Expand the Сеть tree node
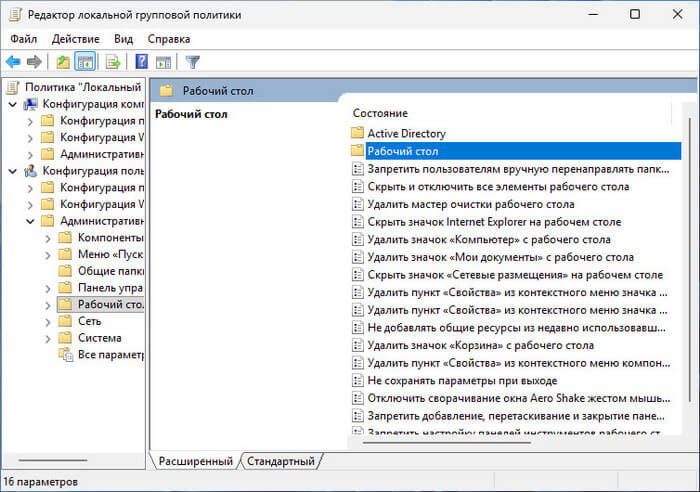Image resolution: width=700 pixels, height=492 pixels. [47, 321]
